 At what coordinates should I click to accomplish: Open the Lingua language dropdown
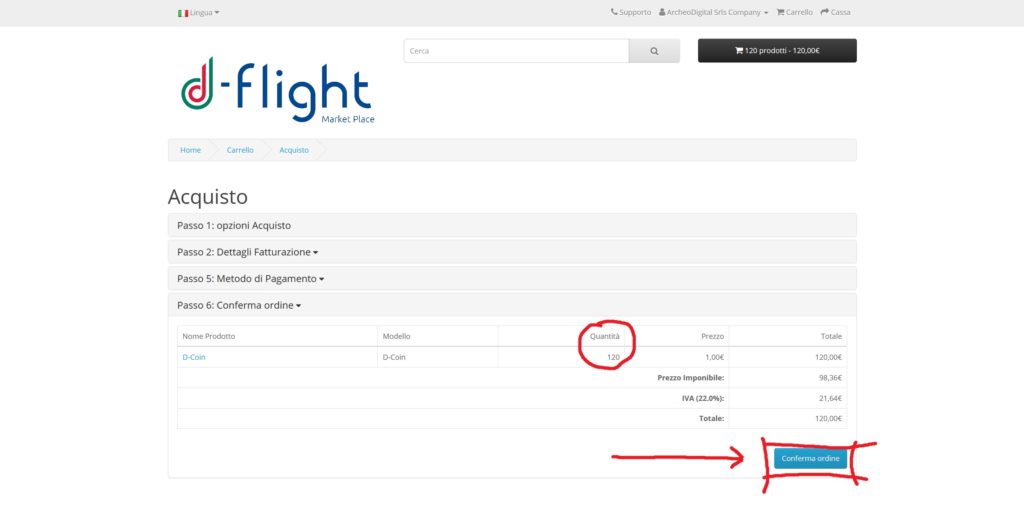click(x=199, y=12)
